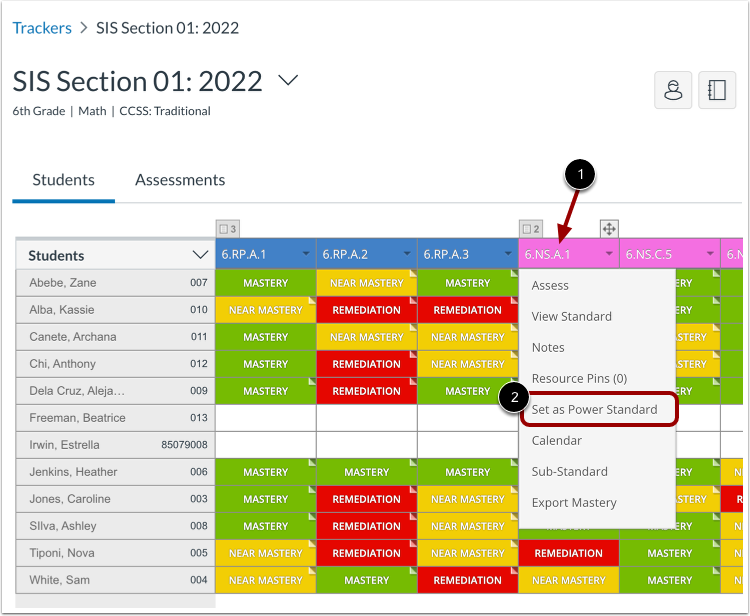Click Alba's REMEDIATION cell under 6.RP.A.3
Viewport: 750px width, 616px height.
point(467,310)
